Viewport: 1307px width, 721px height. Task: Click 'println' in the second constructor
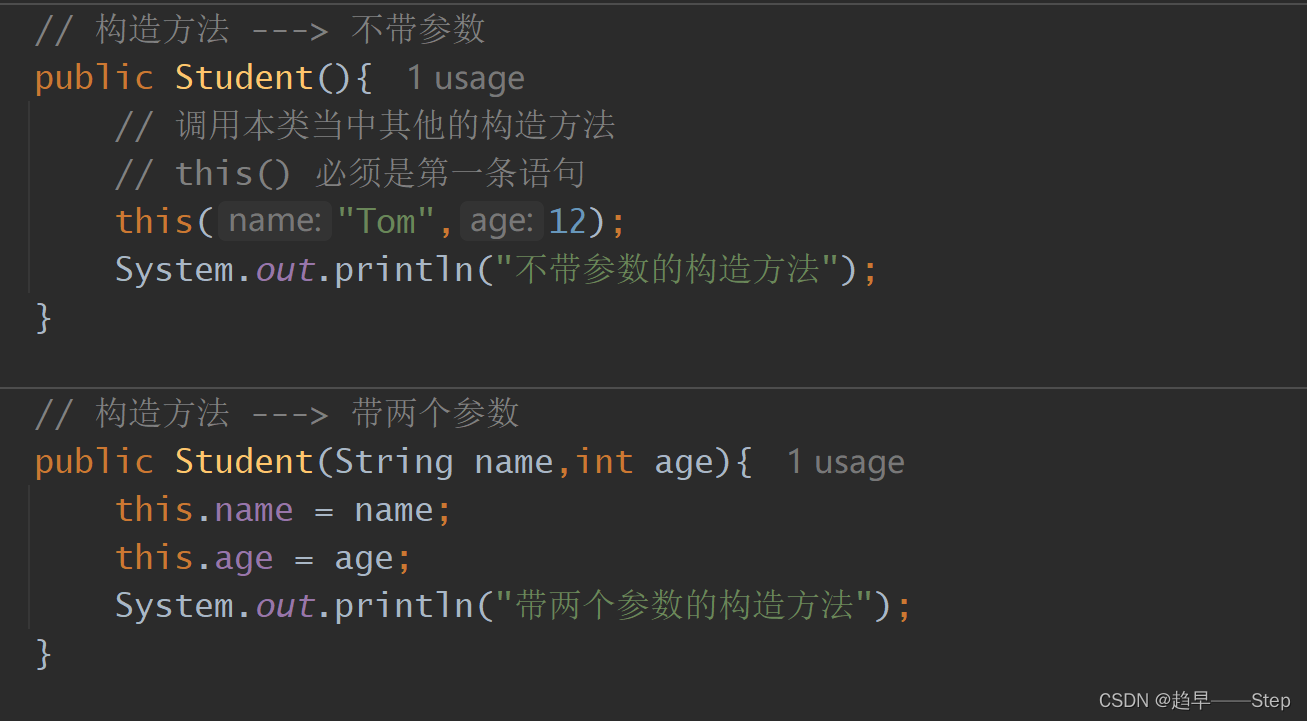click(x=404, y=605)
